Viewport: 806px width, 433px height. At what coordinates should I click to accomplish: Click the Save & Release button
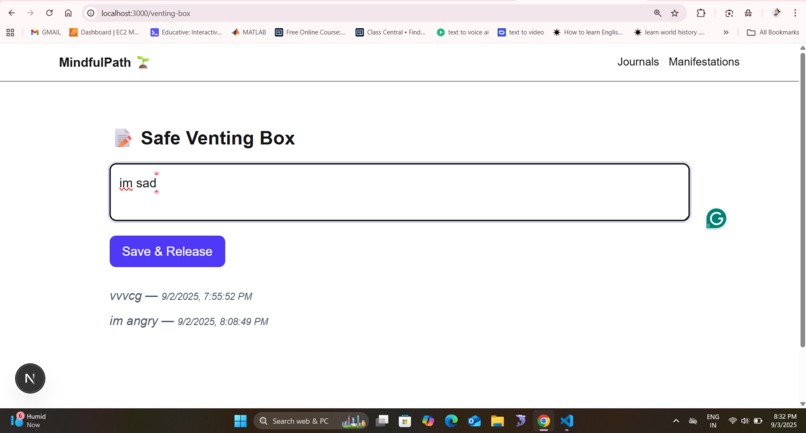(167, 251)
